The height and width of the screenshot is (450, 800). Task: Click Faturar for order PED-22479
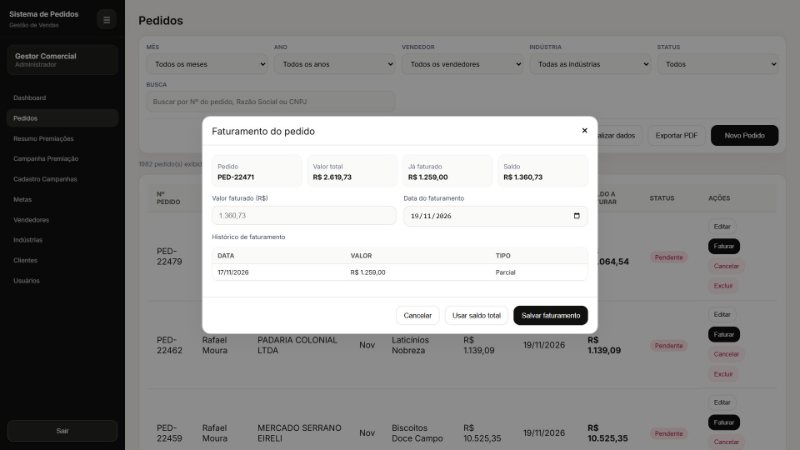(x=723, y=246)
